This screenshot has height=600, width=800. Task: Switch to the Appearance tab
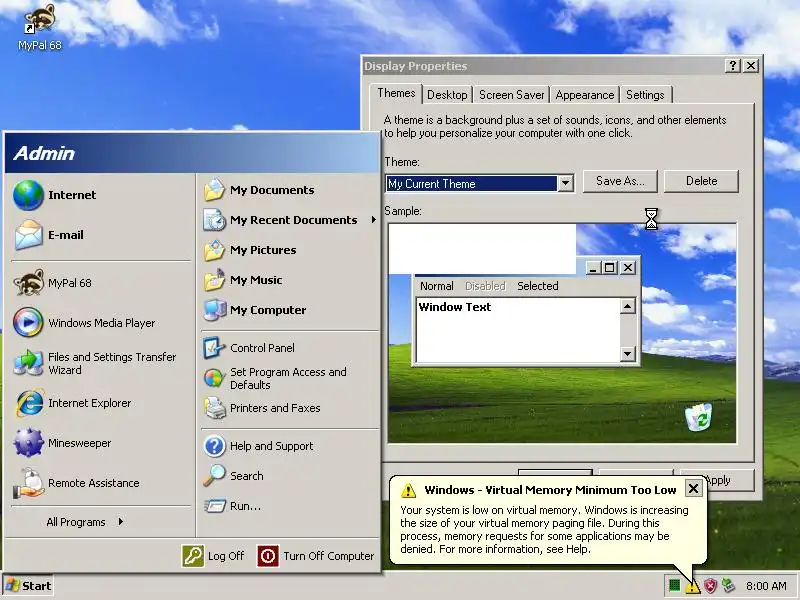pyautogui.click(x=585, y=95)
